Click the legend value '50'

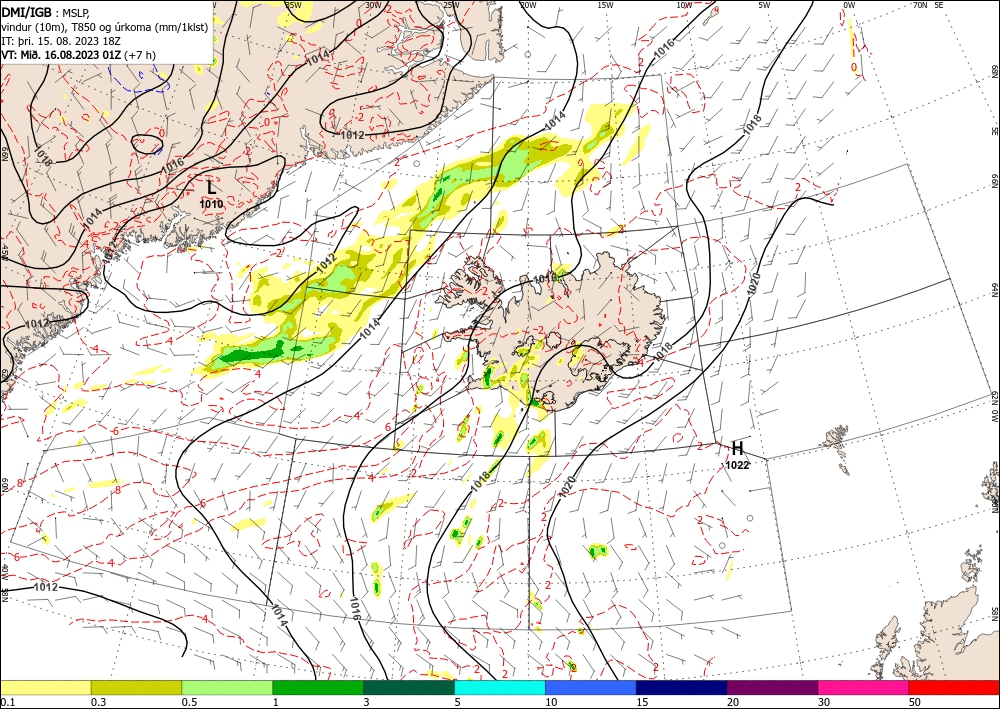915,702
